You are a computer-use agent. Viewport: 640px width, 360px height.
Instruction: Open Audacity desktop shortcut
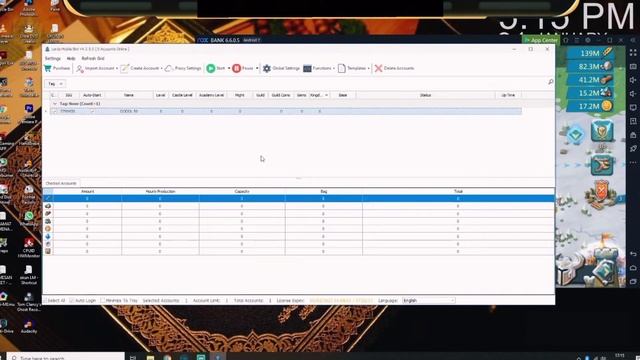pos(29,327)
